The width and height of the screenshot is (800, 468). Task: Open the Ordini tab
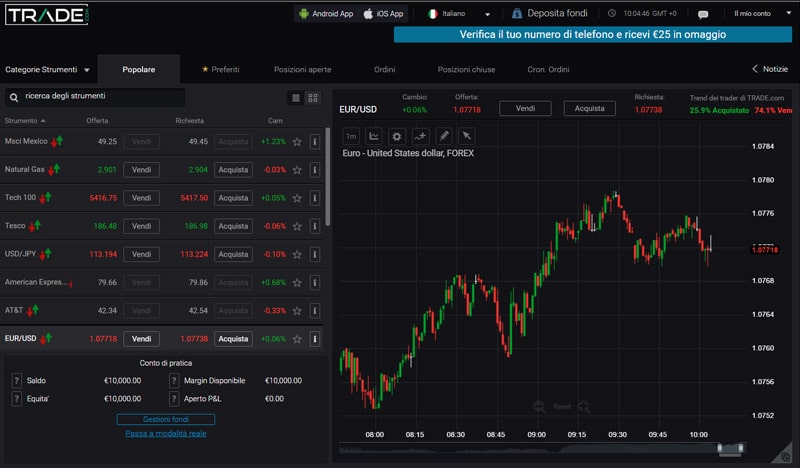tap(385, 69)
